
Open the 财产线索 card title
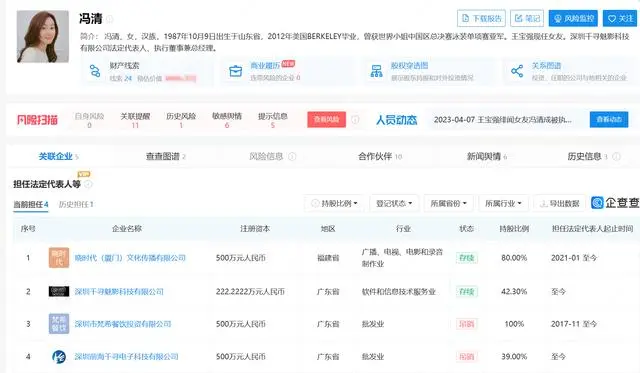tap(124, 65)
